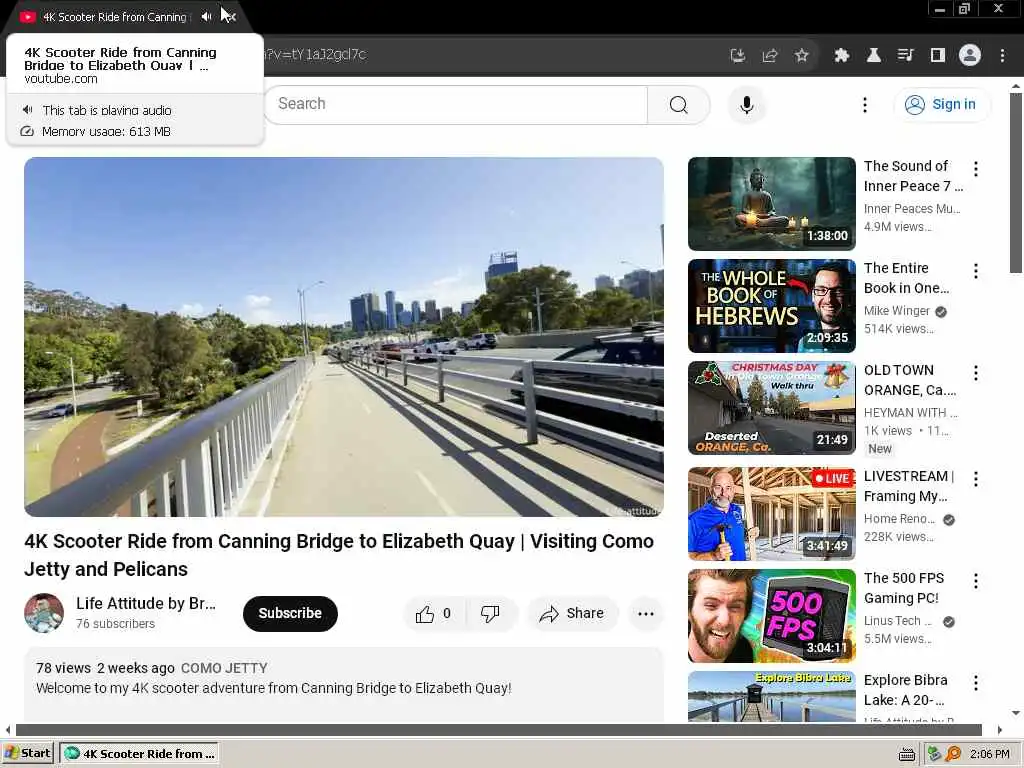Click the share page icon in address bar

point(770,56)
